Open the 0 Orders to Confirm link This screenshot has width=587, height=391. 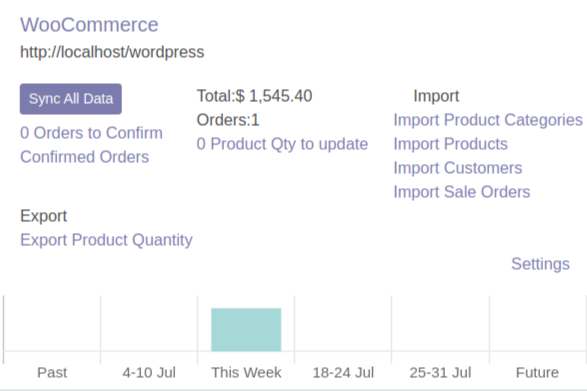(x=91, y=133)
